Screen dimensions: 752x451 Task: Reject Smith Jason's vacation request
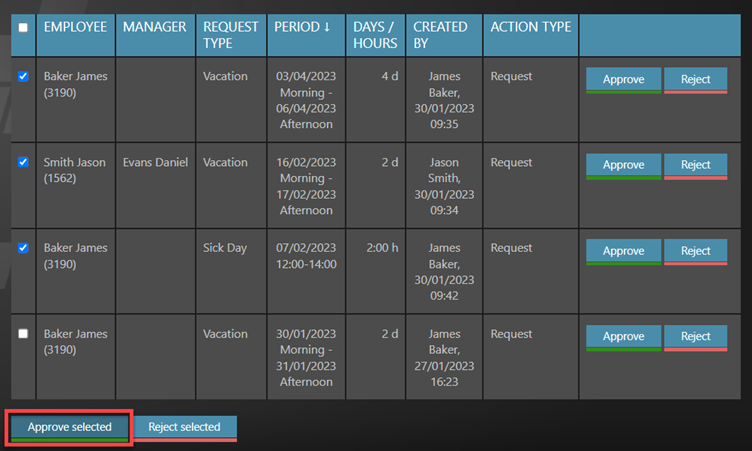click(695, 165)
